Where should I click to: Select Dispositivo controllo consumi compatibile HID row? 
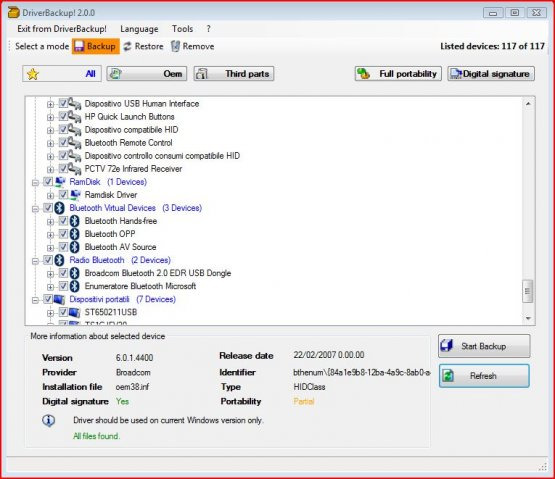(162, 156)
